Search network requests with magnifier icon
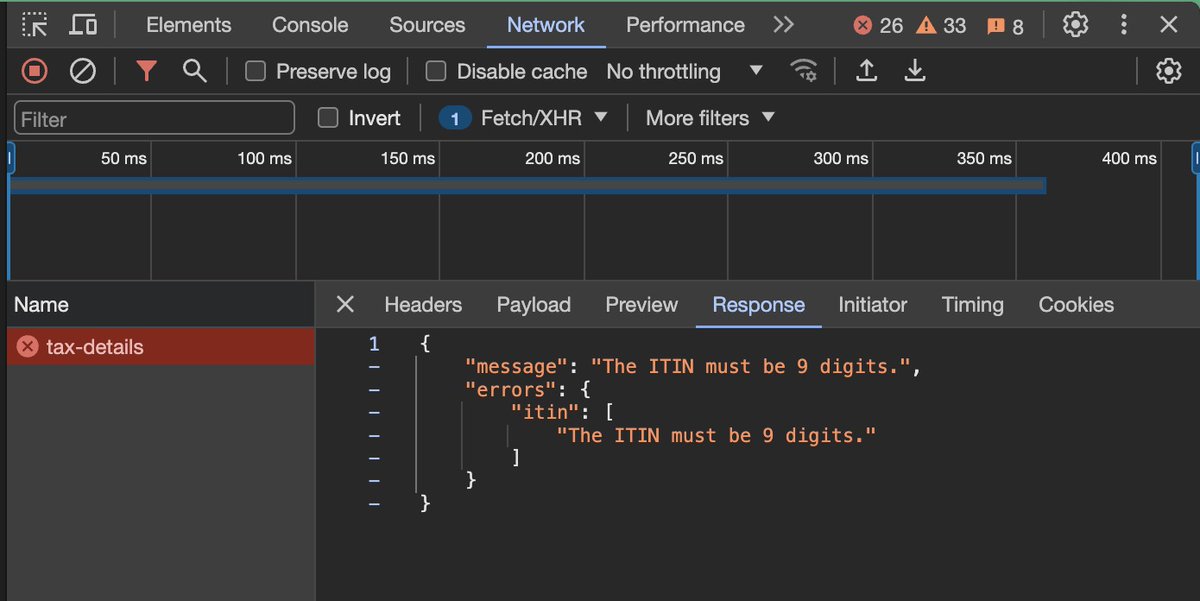1200x601 pixels. point(194,71)
